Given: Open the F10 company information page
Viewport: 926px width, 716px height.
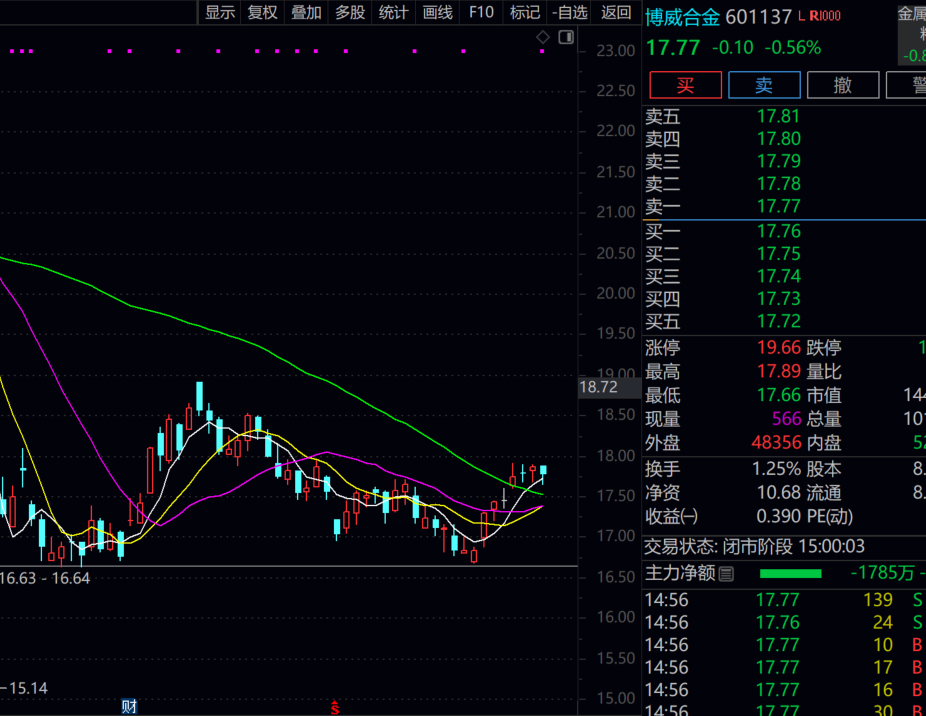Looking at the screenshot, I should tap(481, 12).
